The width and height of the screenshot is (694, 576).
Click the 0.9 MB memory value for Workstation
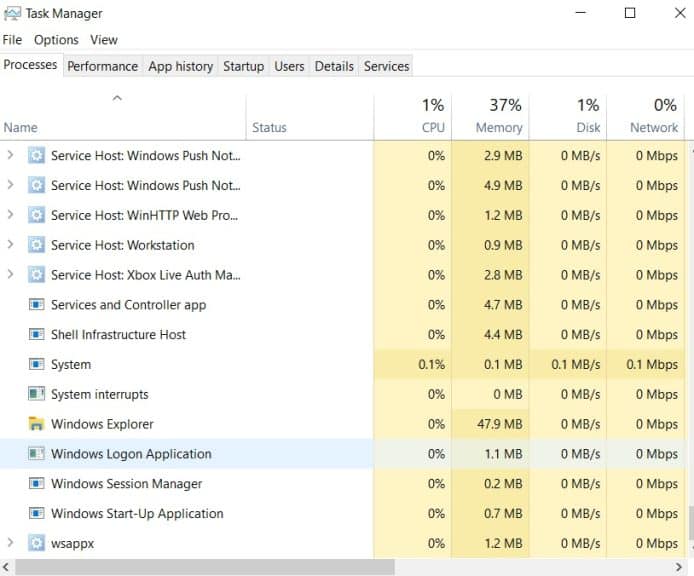click(503, 245)
